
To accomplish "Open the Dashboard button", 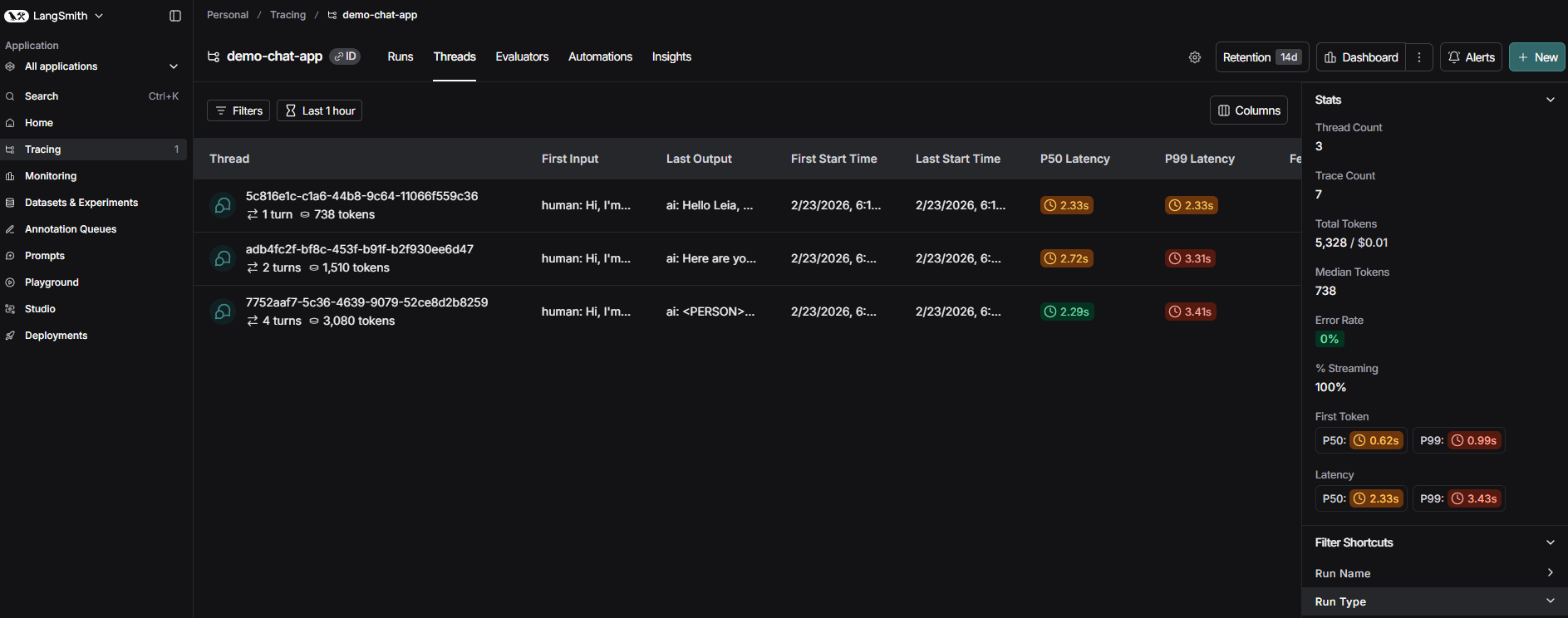I will tap(1361, 57).
